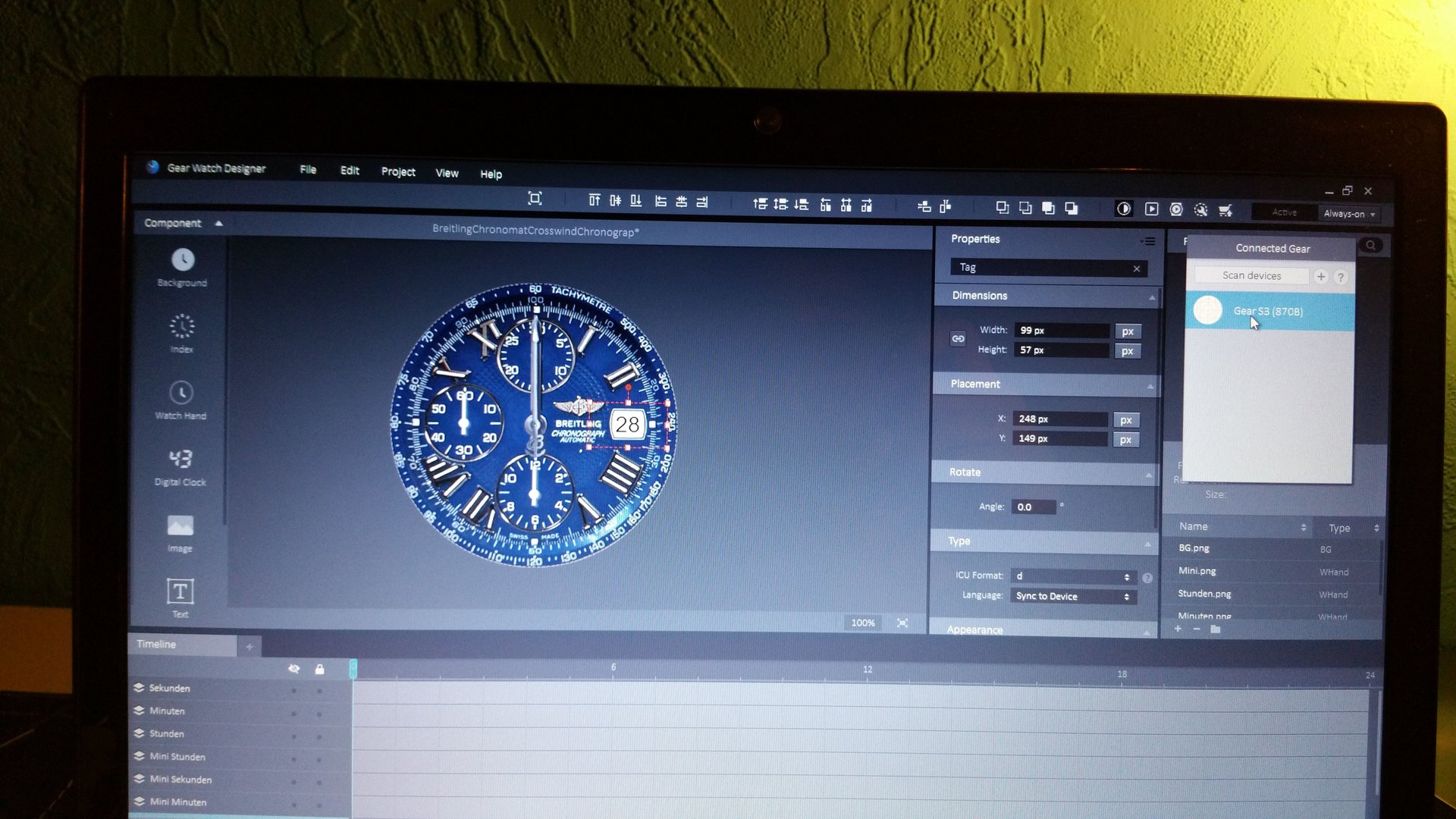Clear the Tag field with X

(1136, 269)
